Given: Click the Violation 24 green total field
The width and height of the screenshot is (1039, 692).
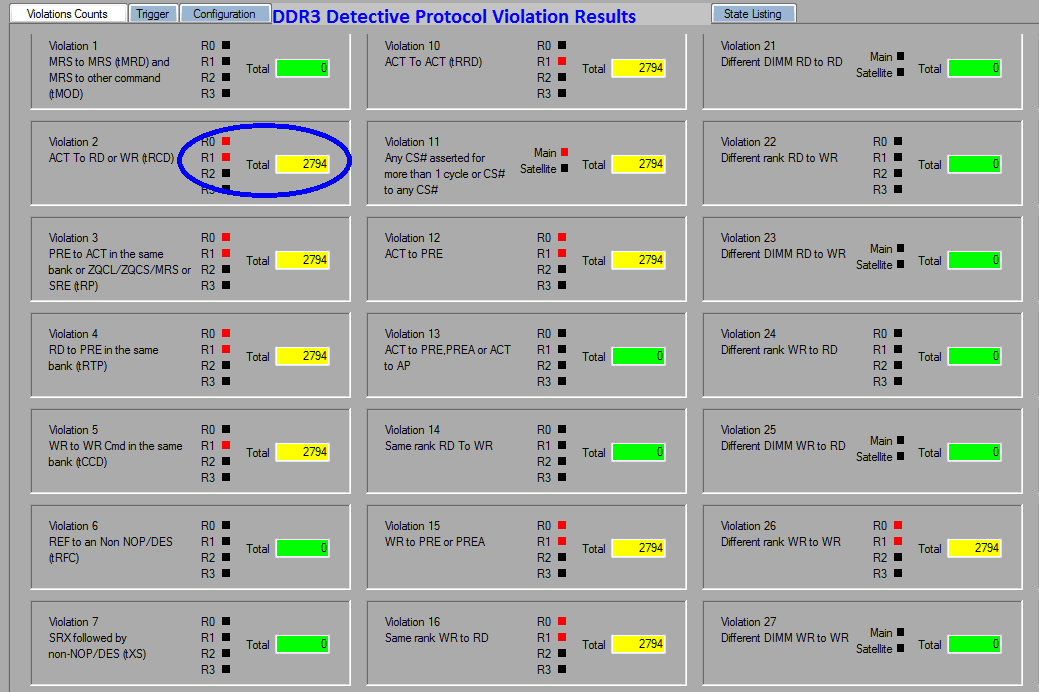Looking at the screenshot, I should [x=975, y=357].
